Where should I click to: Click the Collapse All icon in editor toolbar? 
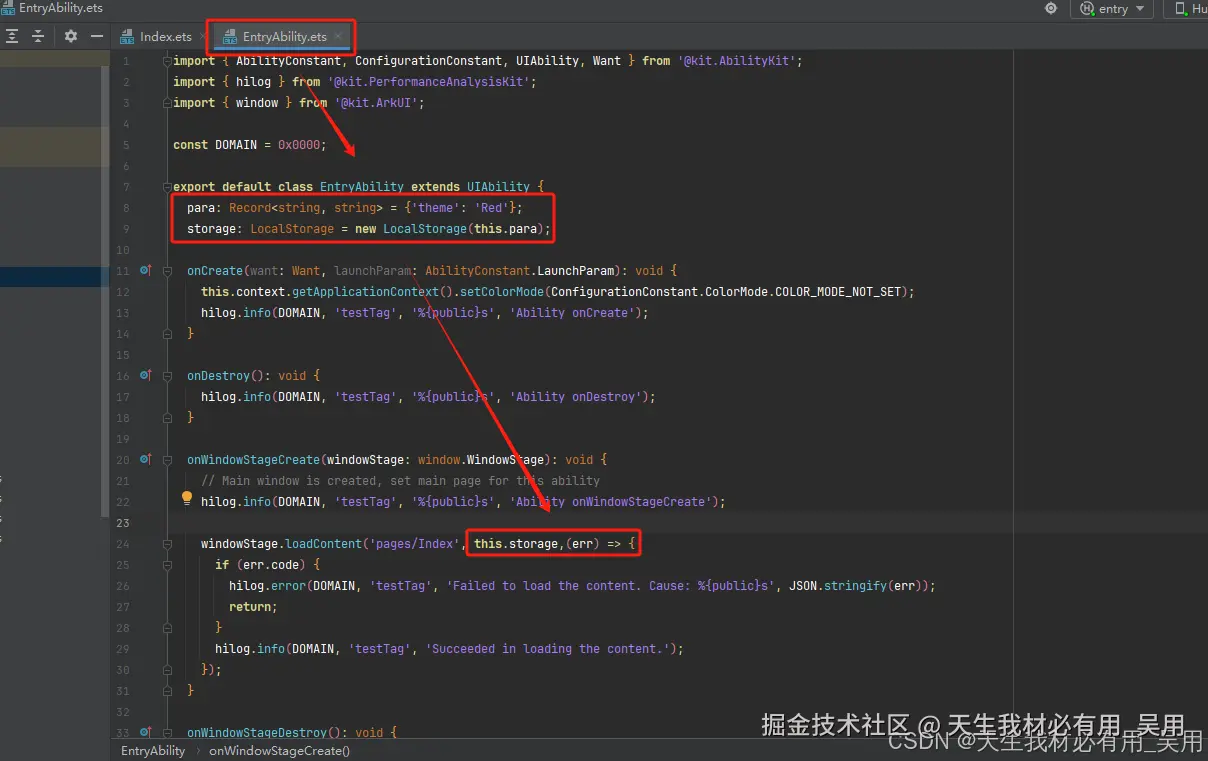coord(39,35)
